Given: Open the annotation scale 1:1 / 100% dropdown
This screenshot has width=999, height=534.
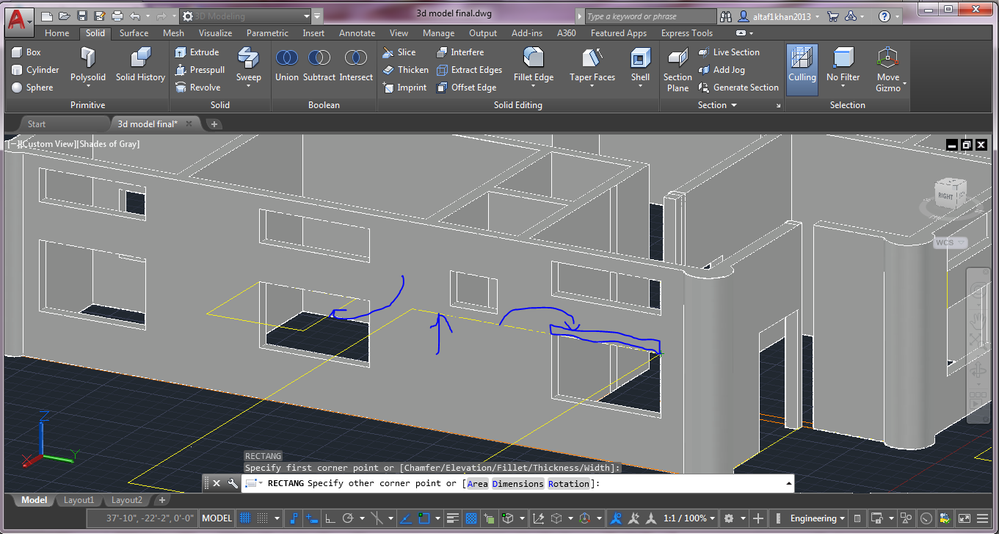Looking at the screenshot, I should (x=691, y=518).
